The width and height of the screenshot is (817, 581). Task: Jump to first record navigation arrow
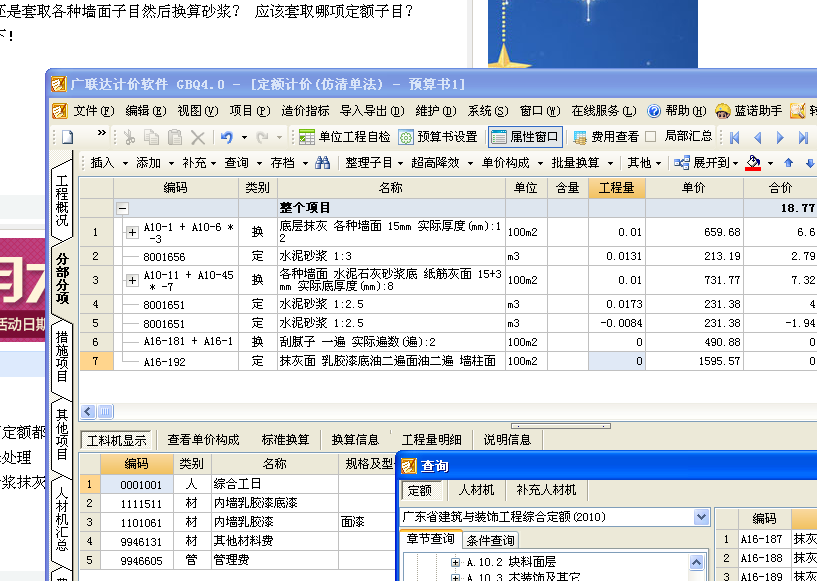(735, 138)
